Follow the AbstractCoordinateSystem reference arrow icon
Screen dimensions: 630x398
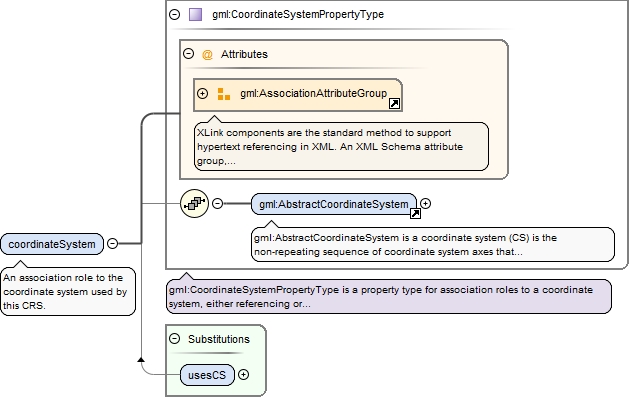click(415, 214)
